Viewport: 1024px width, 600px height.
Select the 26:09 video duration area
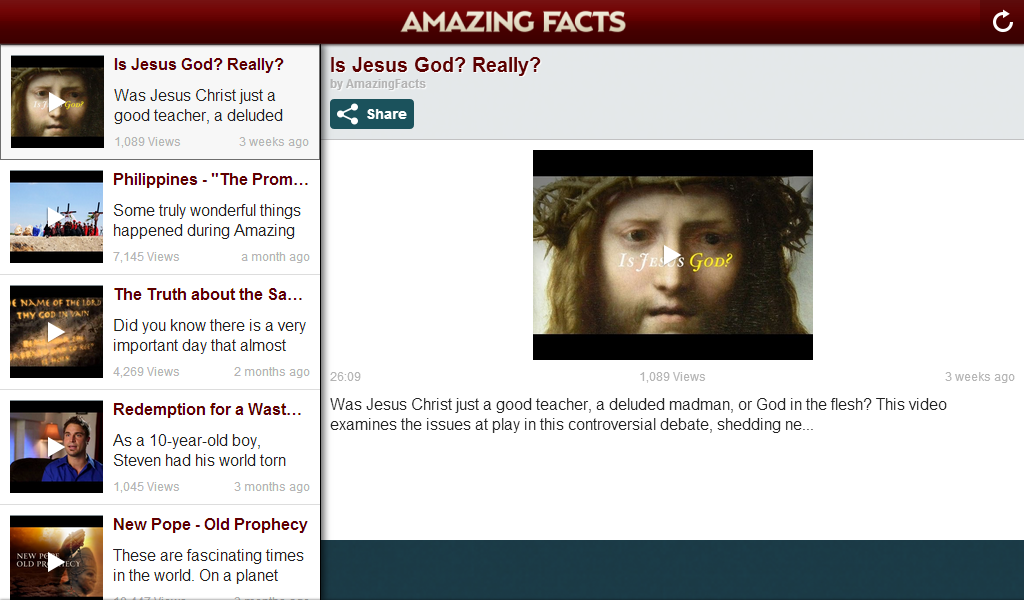click(x=343, y=377)
